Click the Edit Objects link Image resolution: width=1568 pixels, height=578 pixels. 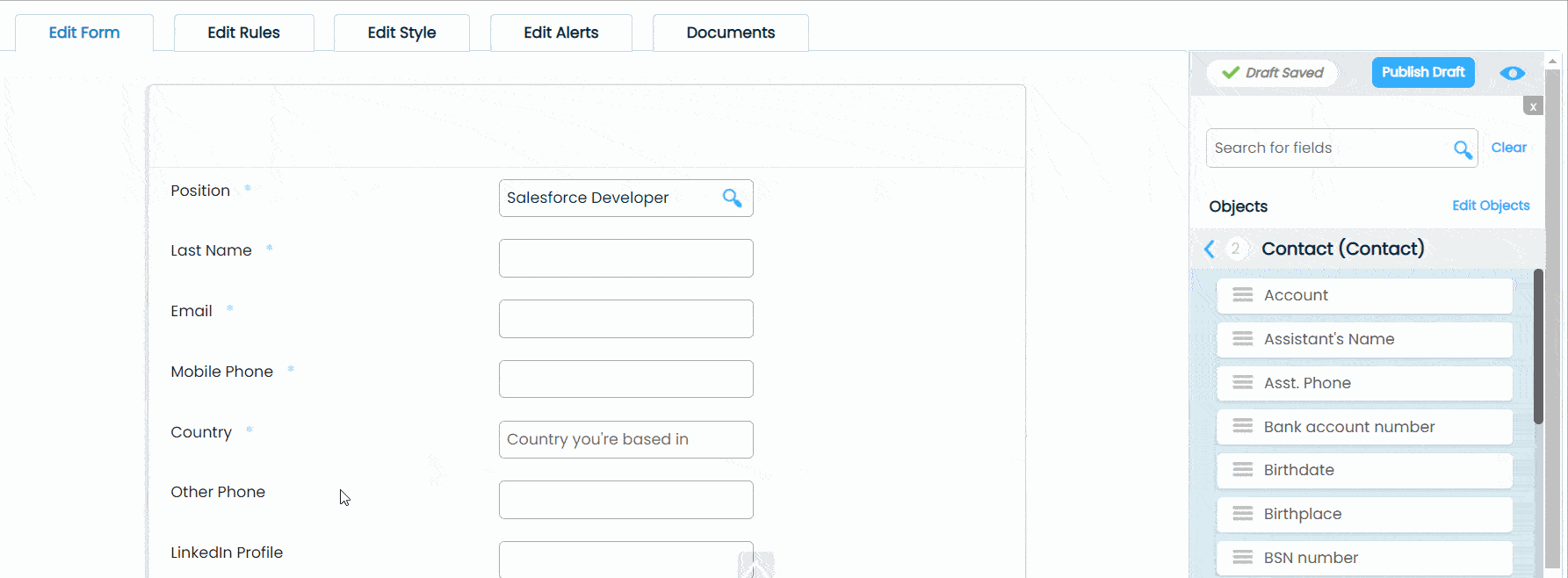click(1490, 206)
